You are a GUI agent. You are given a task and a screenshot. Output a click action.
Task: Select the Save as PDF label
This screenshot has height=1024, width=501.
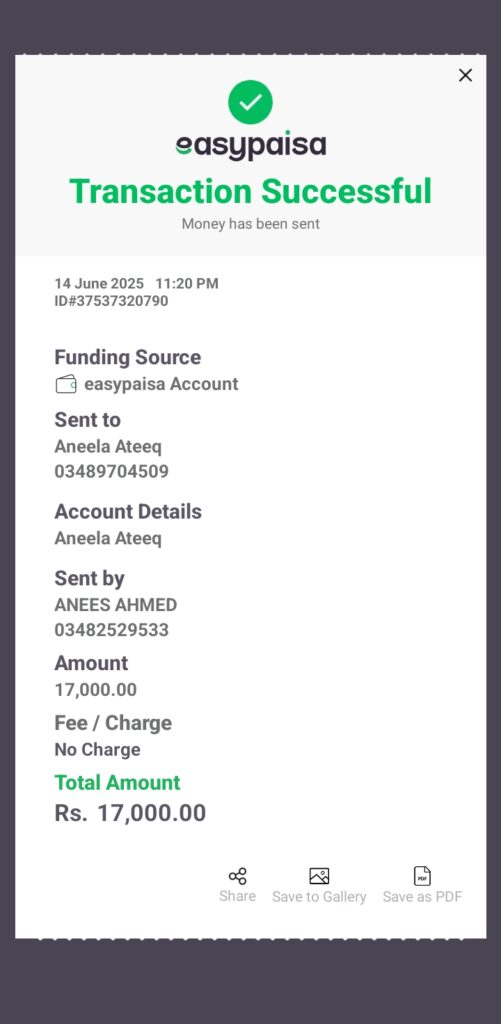(422, 897)
